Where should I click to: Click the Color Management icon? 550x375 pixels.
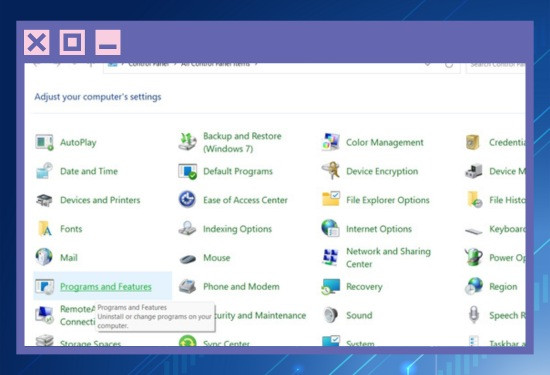point(330,142)
